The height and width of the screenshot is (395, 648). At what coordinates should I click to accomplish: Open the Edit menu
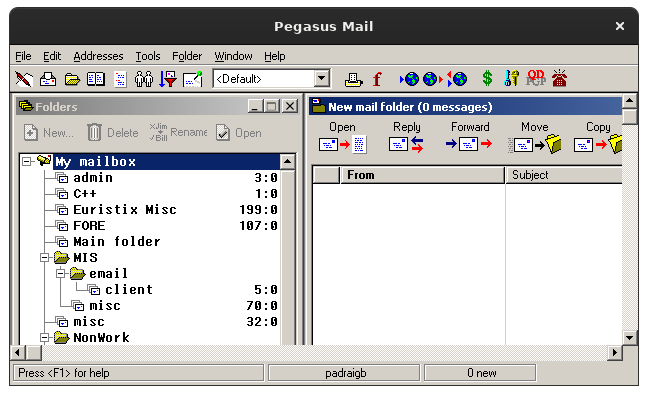[x=52, y=56]
